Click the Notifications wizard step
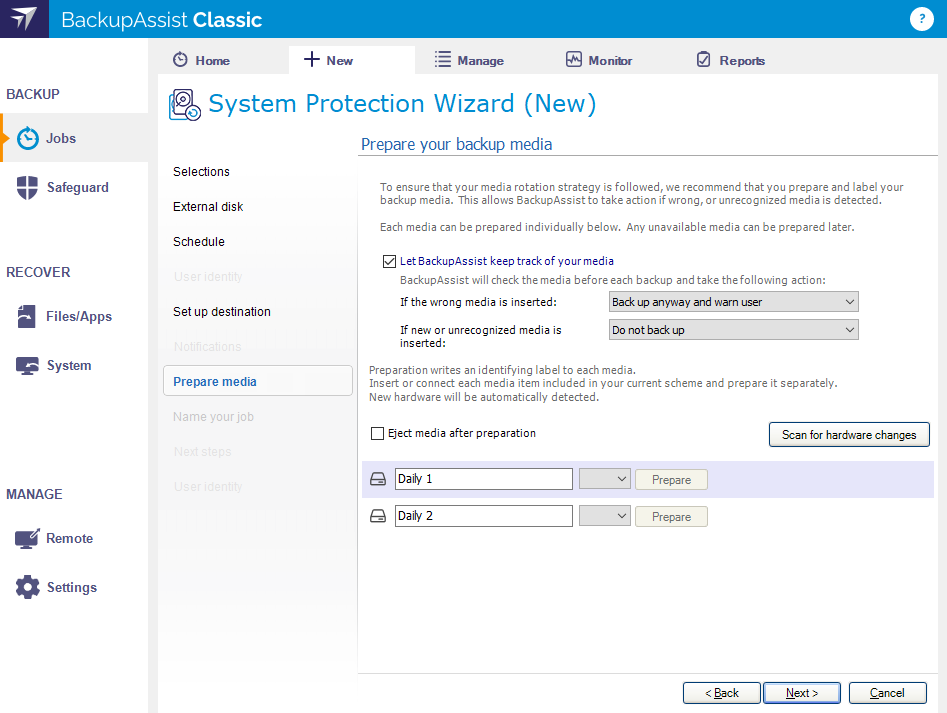 [x=207, y=347]
